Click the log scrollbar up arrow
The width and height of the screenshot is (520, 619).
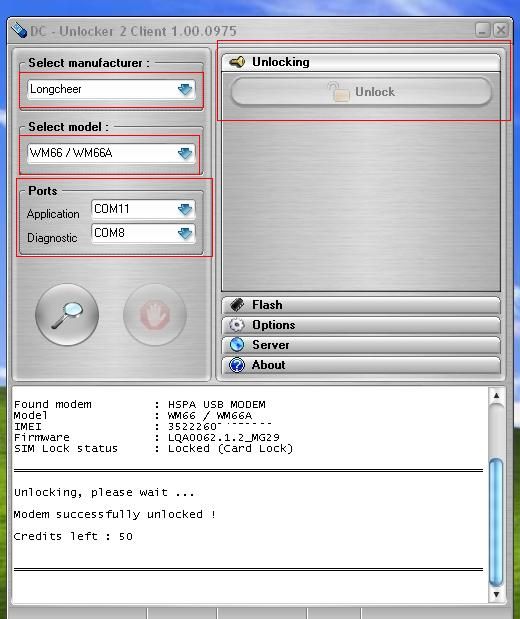496,395
